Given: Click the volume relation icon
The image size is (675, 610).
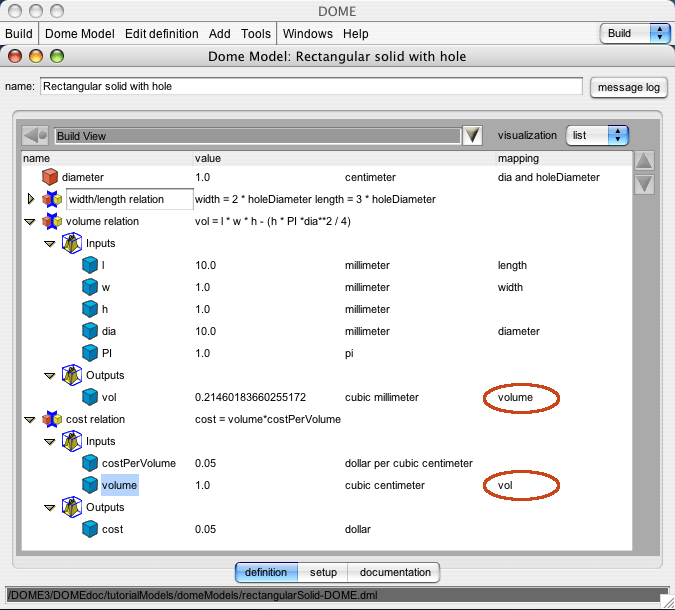Looking at the screenshot, I should click(x=52, y=221).
